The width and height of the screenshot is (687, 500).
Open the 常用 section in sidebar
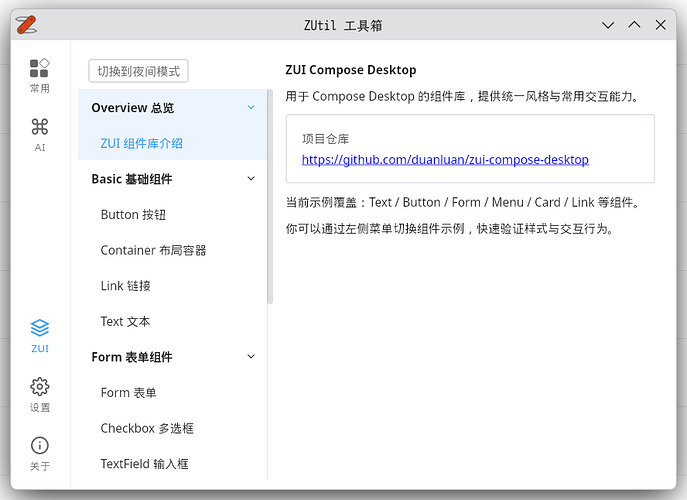39,76
